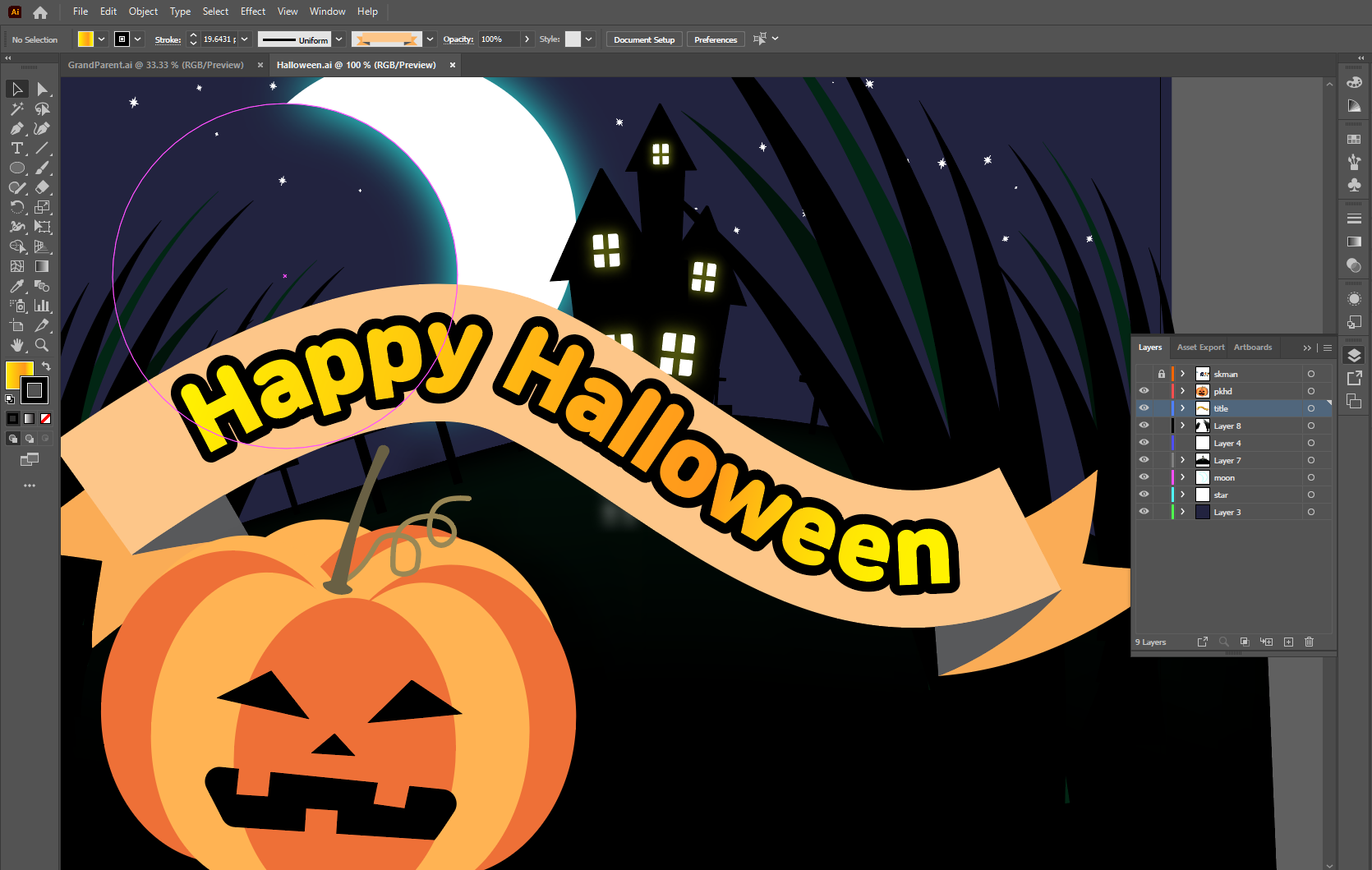Select the Type tool
The width and height of the screenshot is (1372, 870).
(x=17, y=148)
